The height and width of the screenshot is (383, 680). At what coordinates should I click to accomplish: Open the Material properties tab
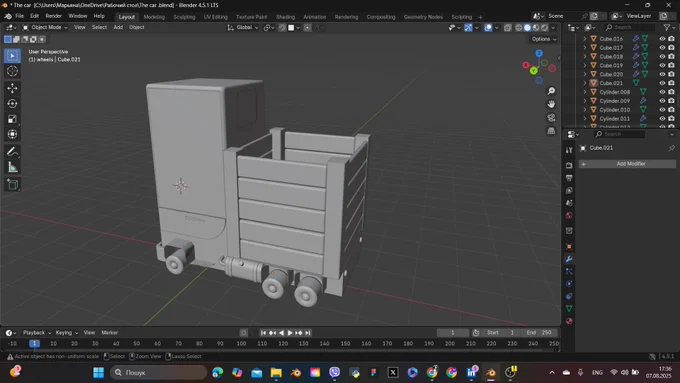tap(569, 321)
